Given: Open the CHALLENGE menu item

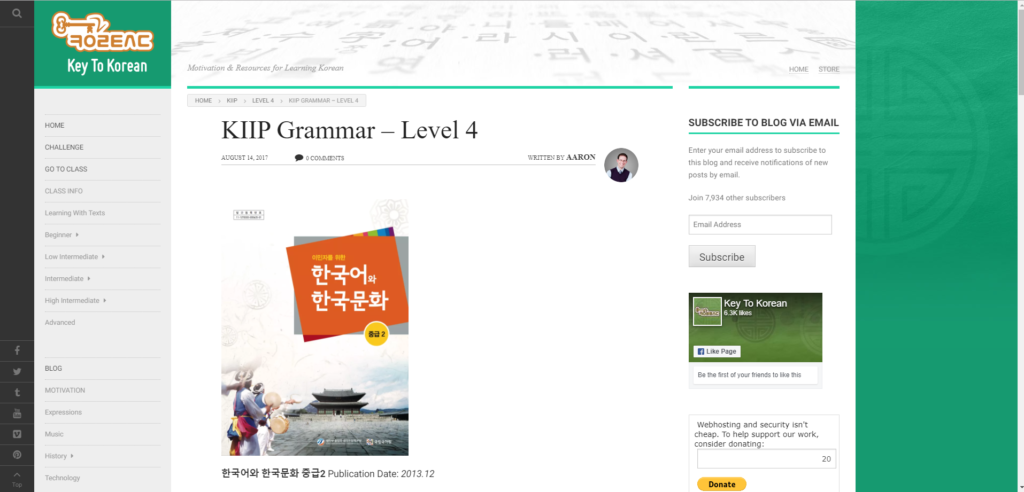Looking at the screenshot, I should [64, 147].
